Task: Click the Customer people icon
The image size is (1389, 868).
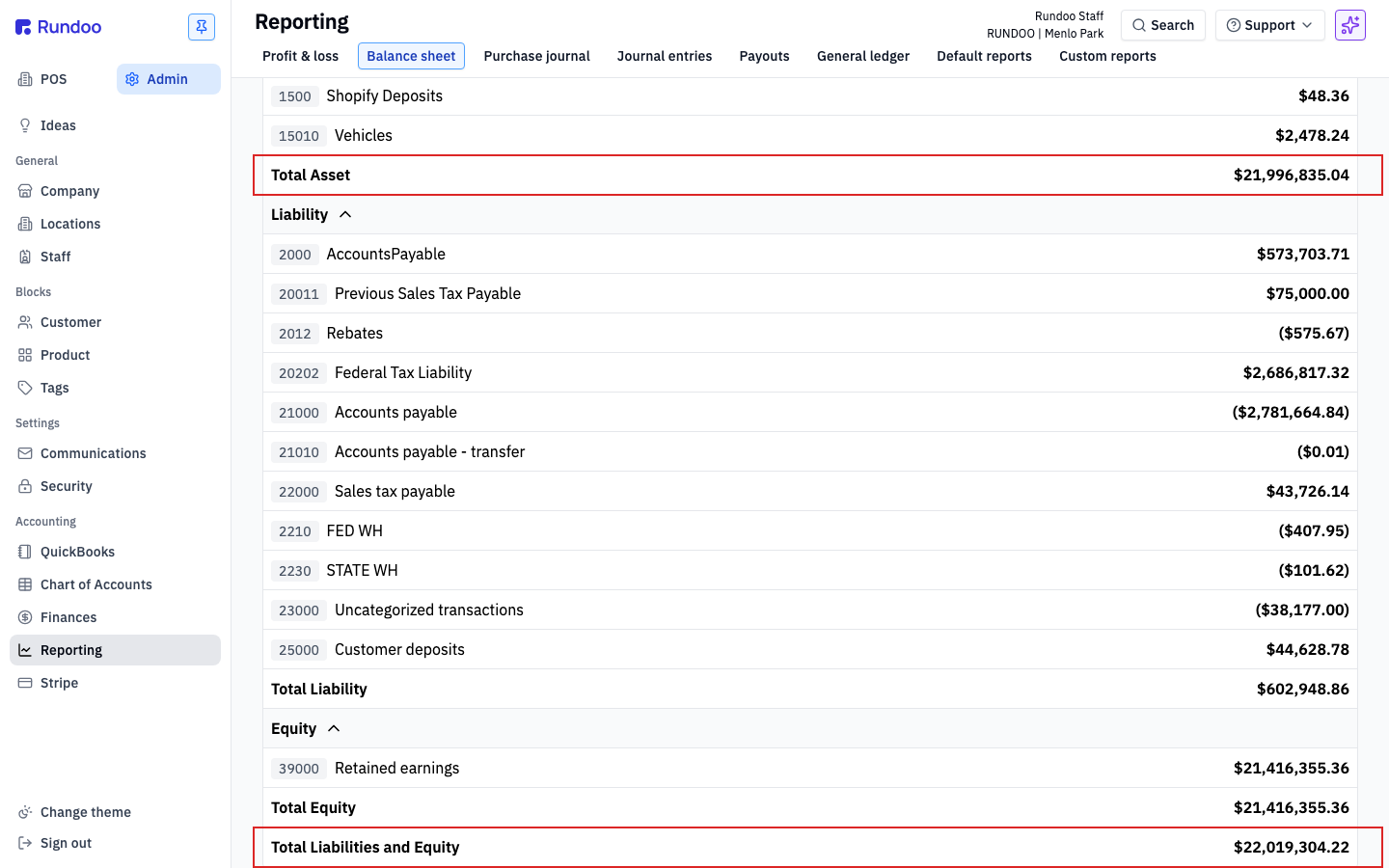Action: coord(25,322)
